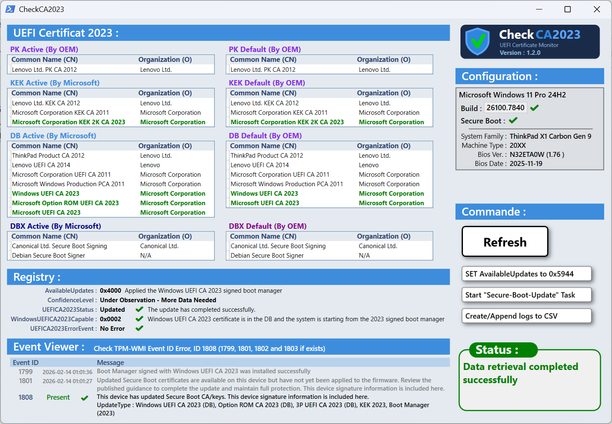Select Microsoft Corporation KEK 2K CA 2023 in KEK Active
The width and height of the screenshot is (612, 424).
coord(111,122)
